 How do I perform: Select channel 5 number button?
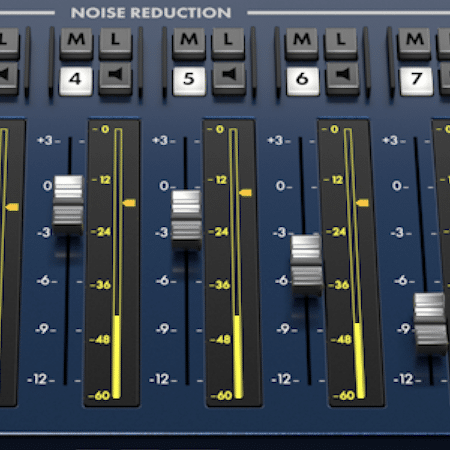pyautogui.click(x=189, y=81)
